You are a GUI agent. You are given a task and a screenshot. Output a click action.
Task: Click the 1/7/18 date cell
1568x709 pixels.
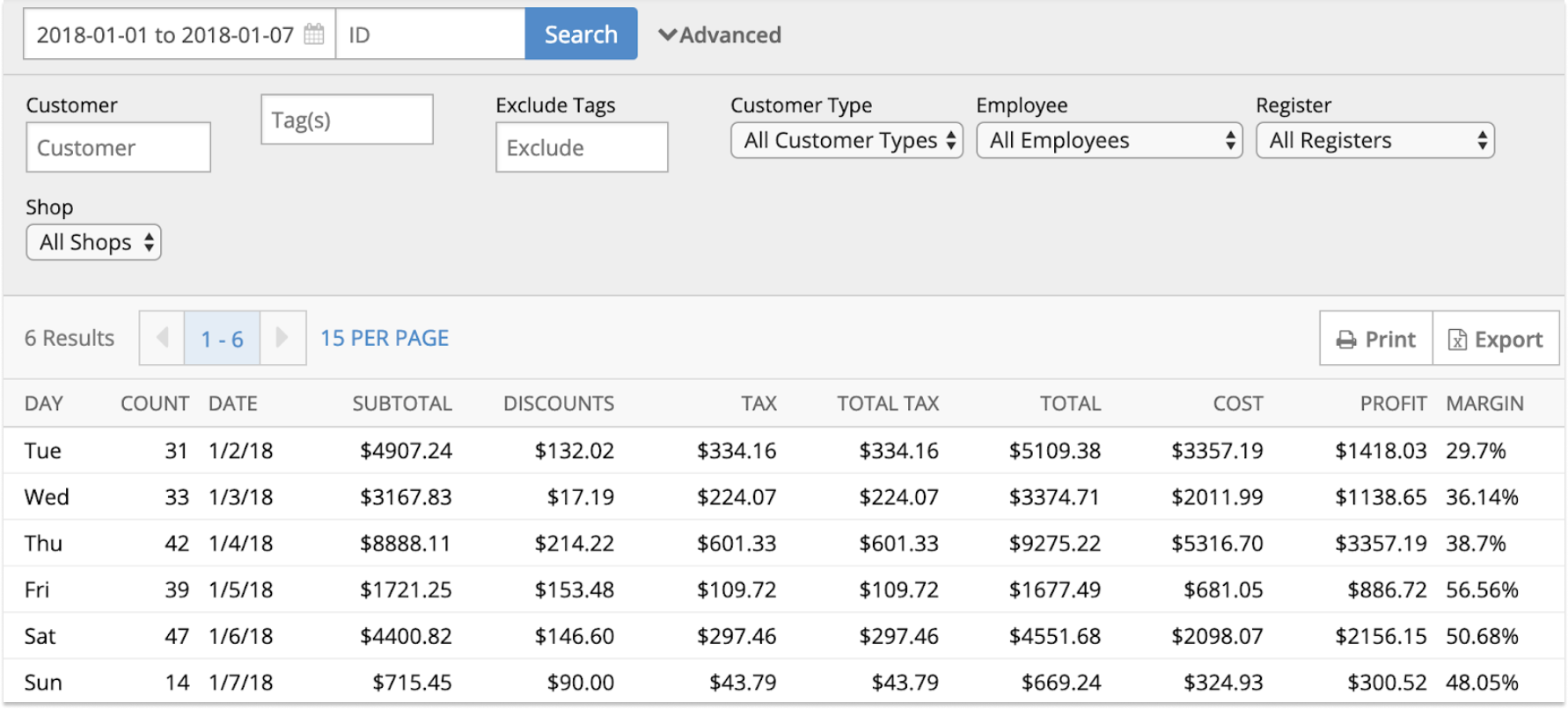[240, 683]
